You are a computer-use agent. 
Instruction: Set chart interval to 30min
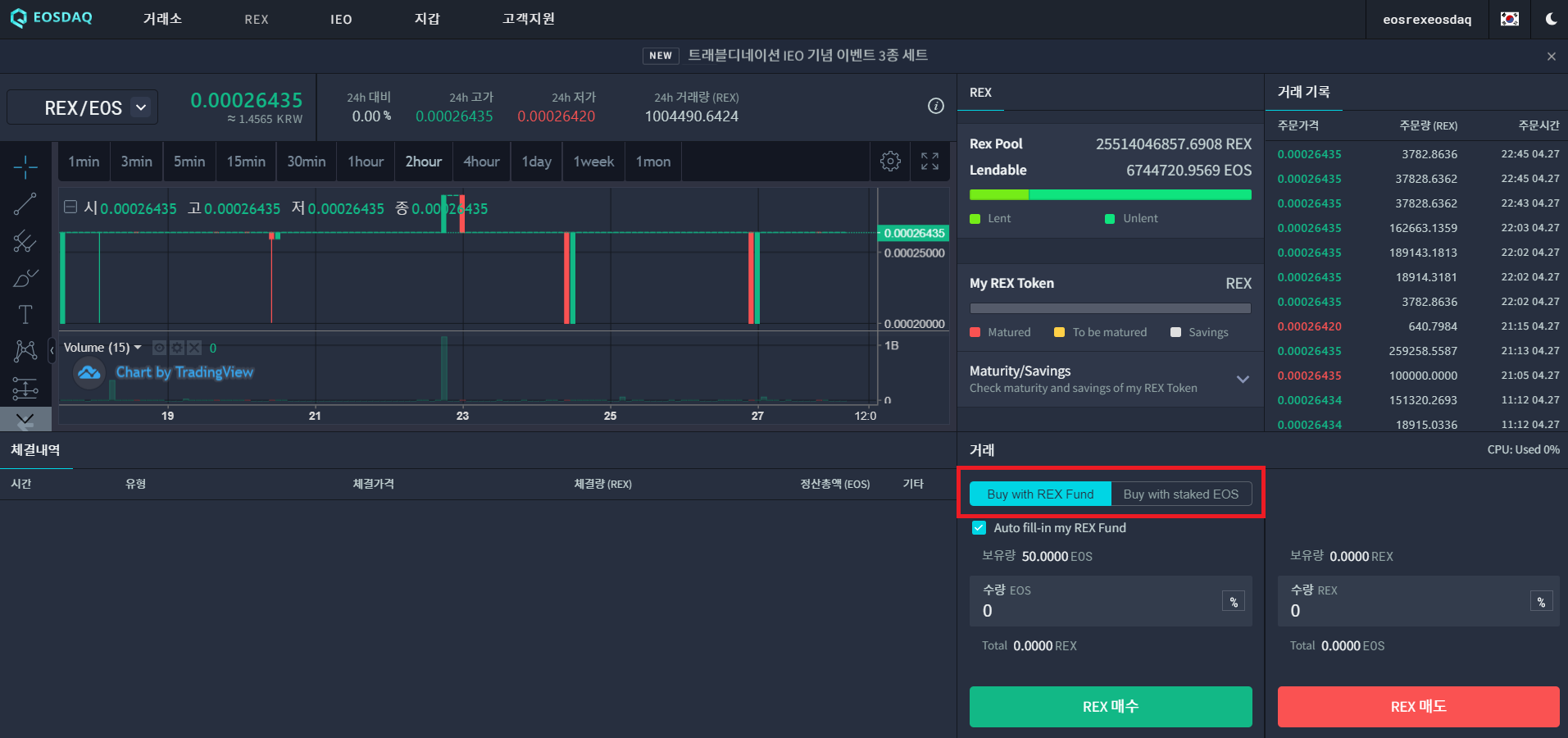coord(307,162)
